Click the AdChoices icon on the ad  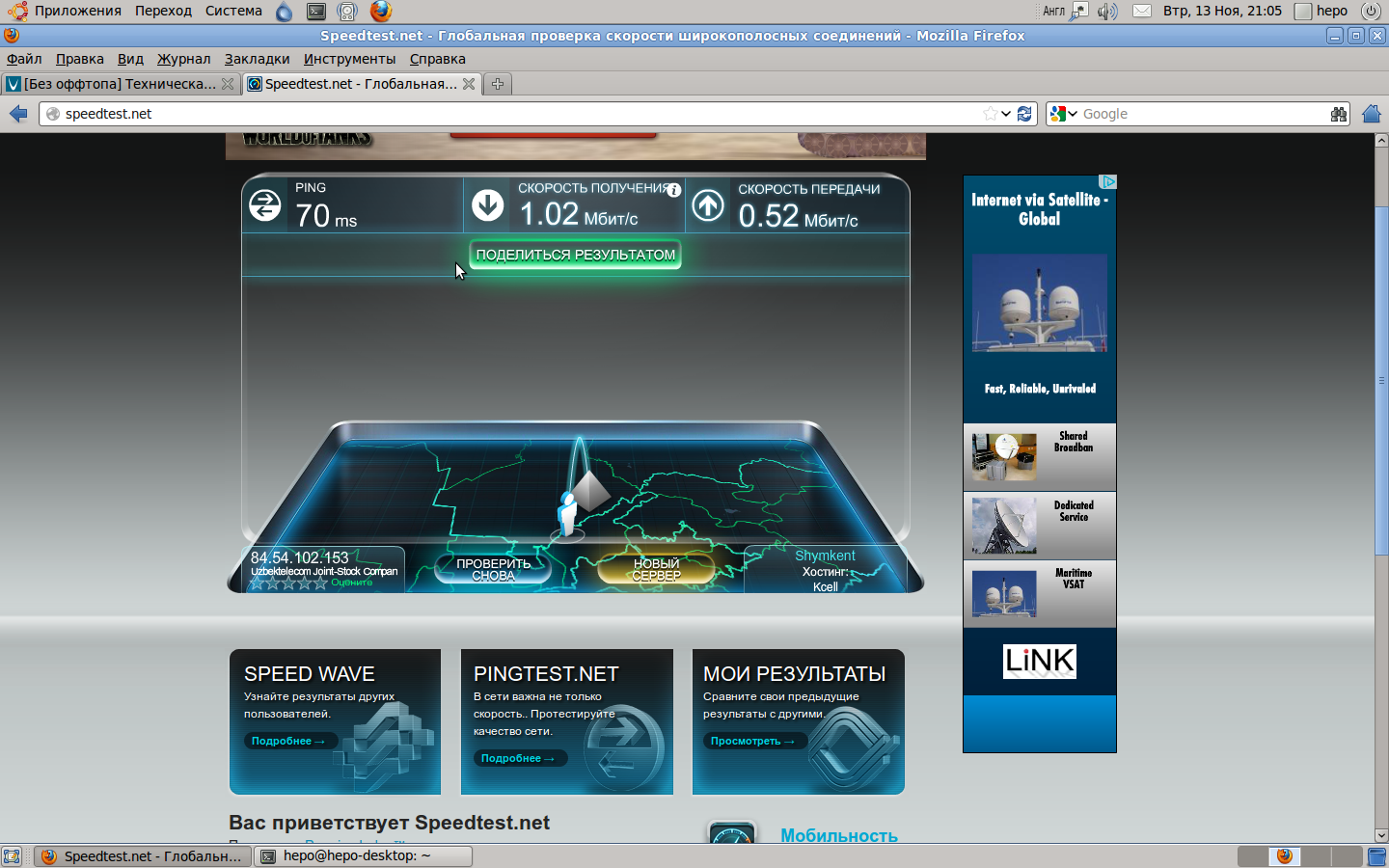[1108, 181]
